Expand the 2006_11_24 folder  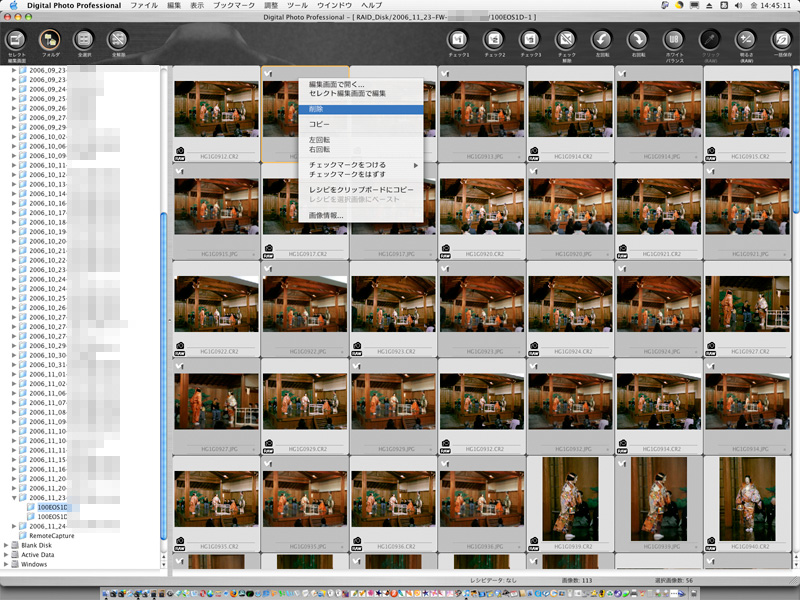tap(14, 526)
